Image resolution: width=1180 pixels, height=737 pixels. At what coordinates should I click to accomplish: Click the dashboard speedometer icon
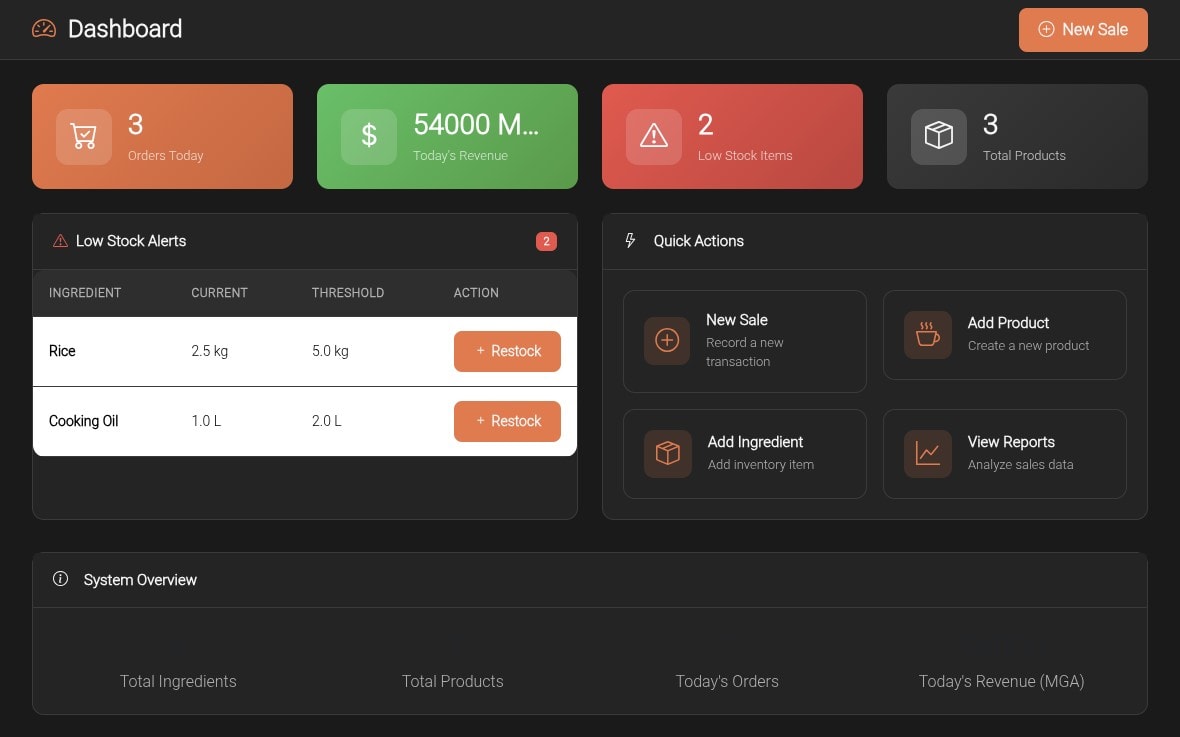click(x=44, y=29)
